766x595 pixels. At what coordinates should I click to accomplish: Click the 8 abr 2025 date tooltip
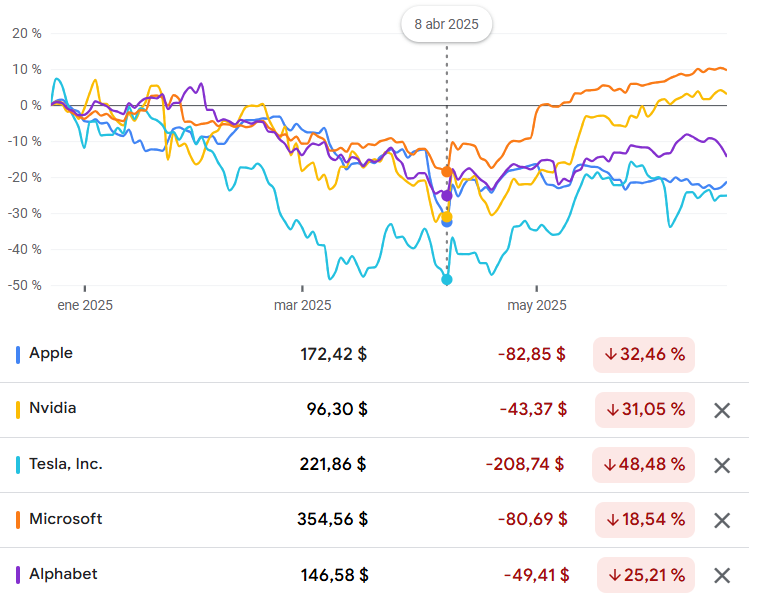pos(447,24)
